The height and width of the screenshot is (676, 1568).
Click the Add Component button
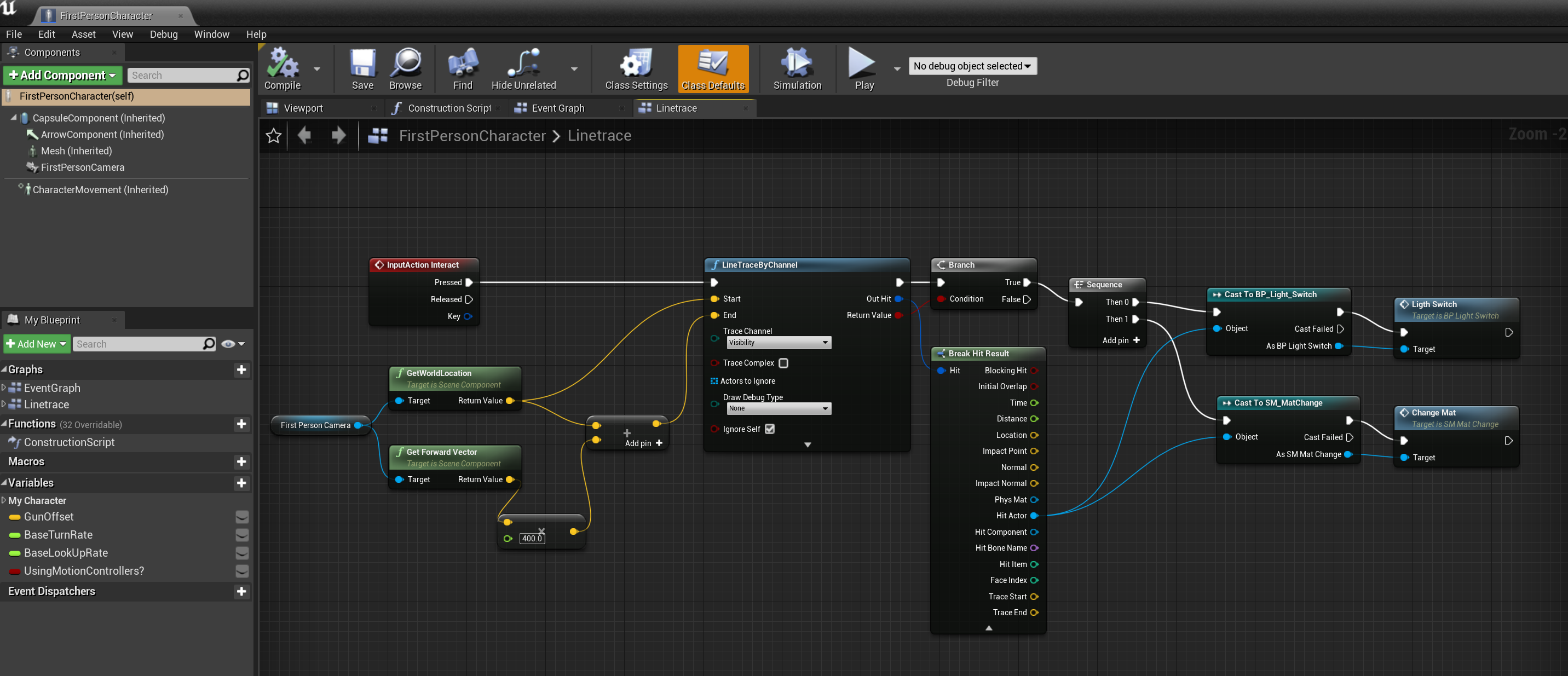62,75
